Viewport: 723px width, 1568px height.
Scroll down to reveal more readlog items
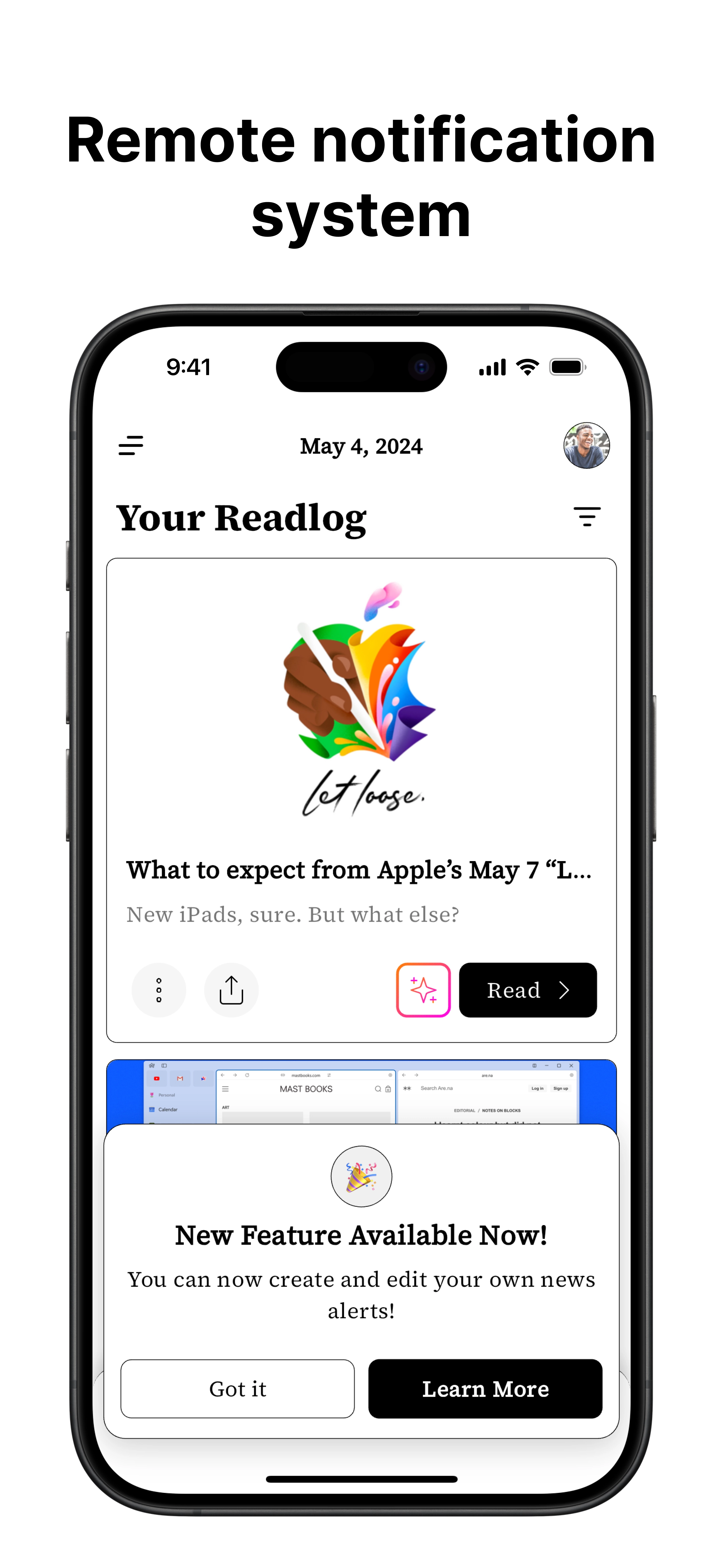click(362, 1090)
